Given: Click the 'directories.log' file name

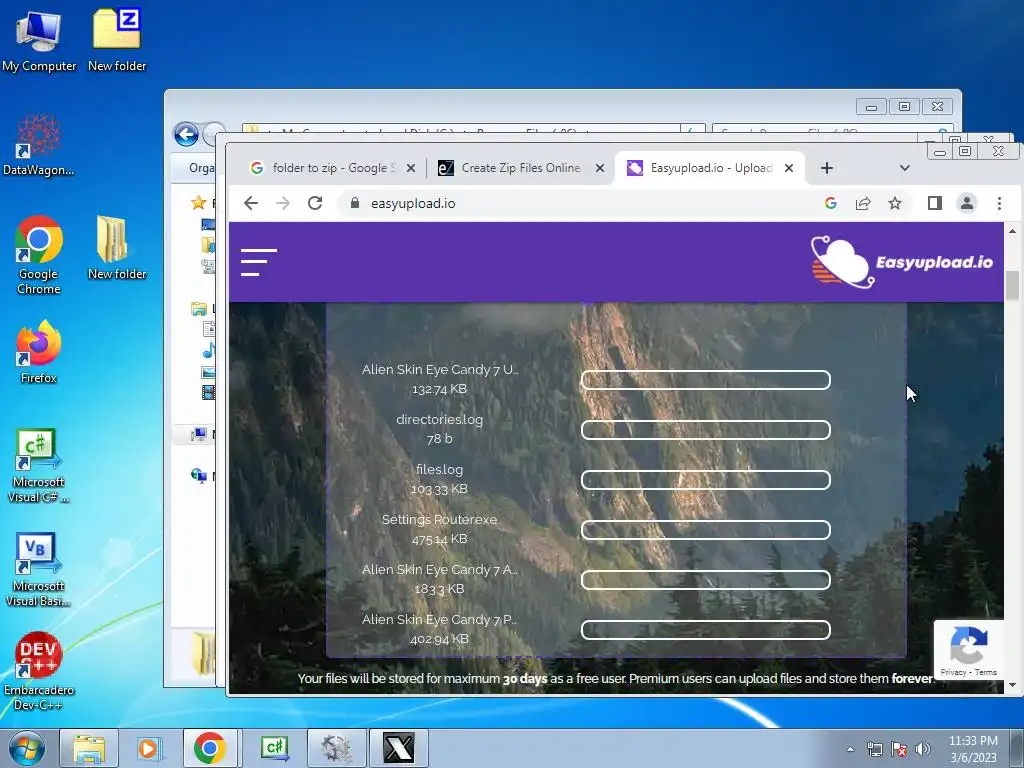Looking at the screenshot, I should (440, 419).
